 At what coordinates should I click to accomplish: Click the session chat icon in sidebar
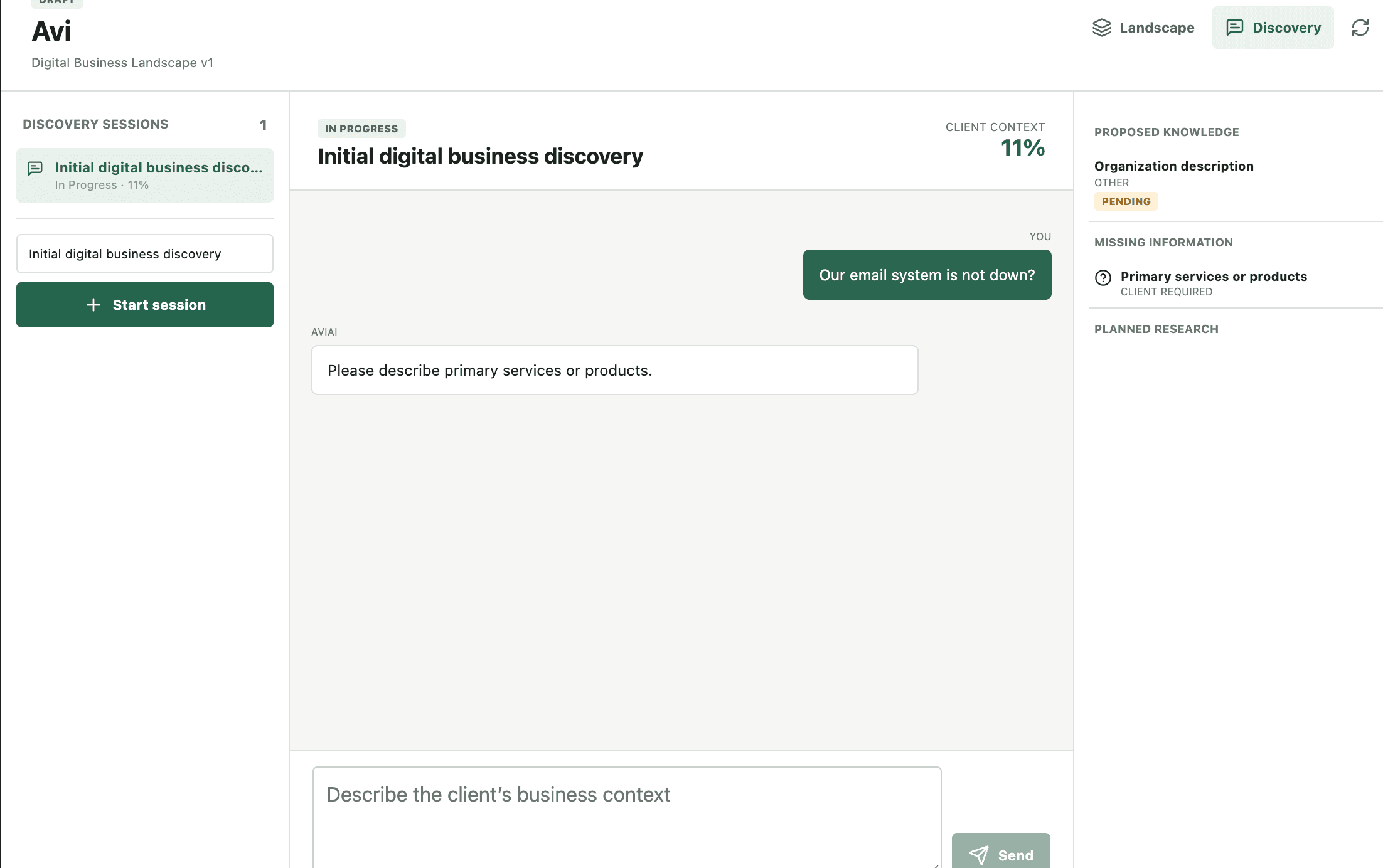pyautogui.click(x=35, y=168)
